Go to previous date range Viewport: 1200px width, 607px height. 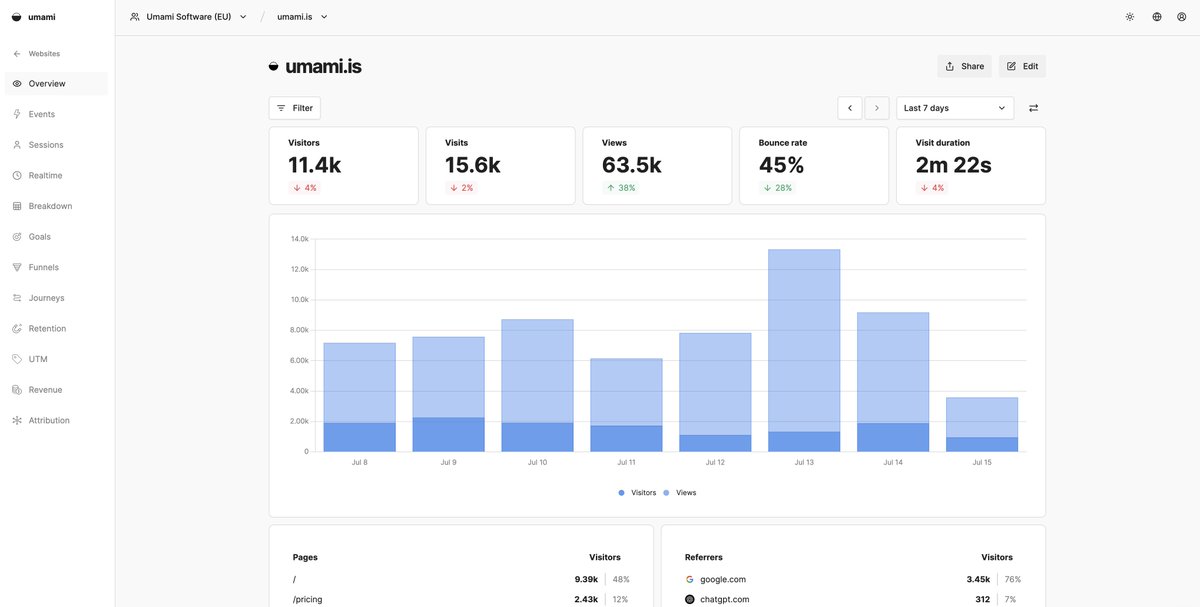(850, 108)
